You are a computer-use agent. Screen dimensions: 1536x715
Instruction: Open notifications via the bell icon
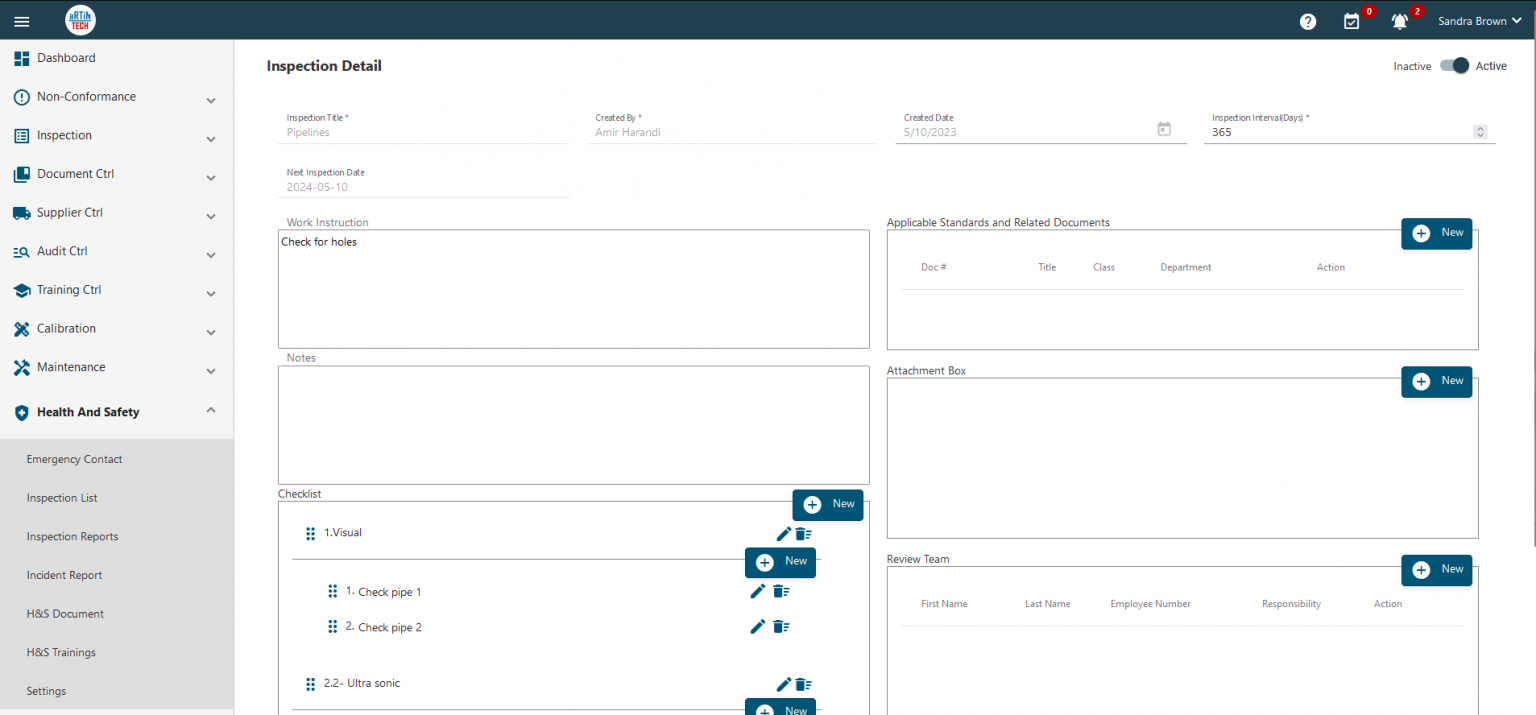coord(1399,20)
